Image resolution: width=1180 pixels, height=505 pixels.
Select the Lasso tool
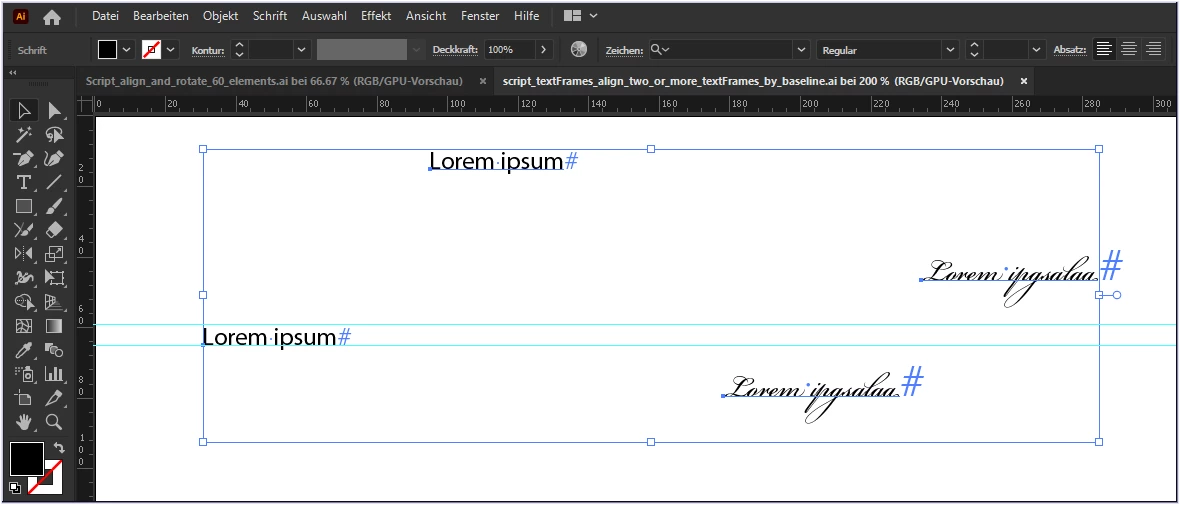(x=54, y=135)
